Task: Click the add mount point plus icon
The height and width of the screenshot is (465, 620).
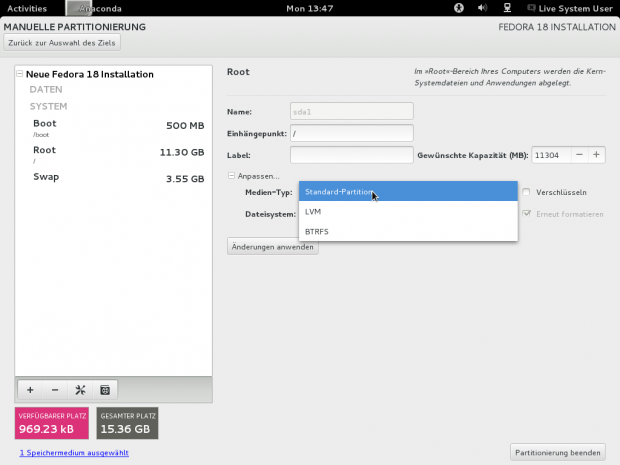Action: pos(30,389)
